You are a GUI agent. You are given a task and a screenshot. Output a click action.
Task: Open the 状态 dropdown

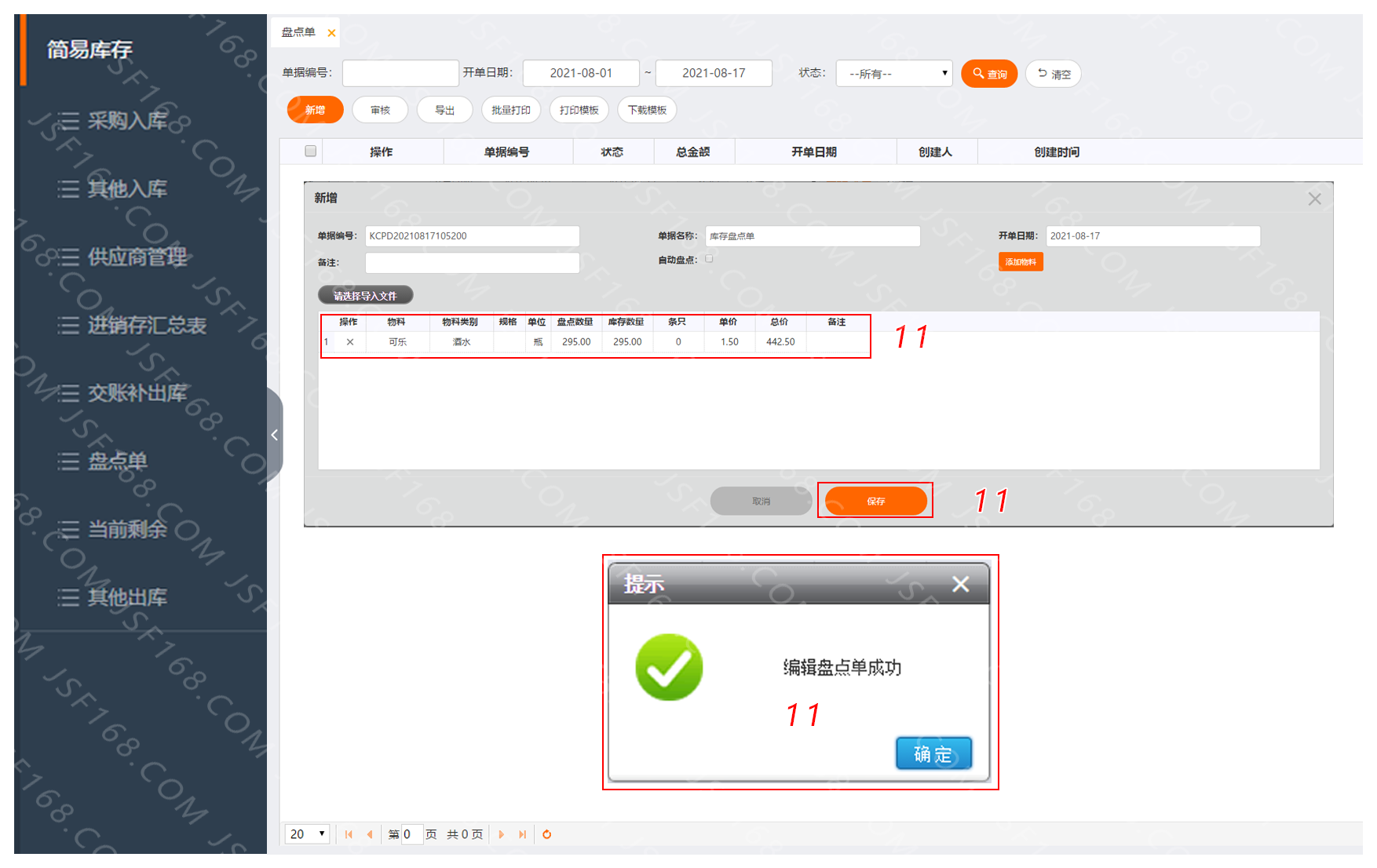[x=894, y=74]
